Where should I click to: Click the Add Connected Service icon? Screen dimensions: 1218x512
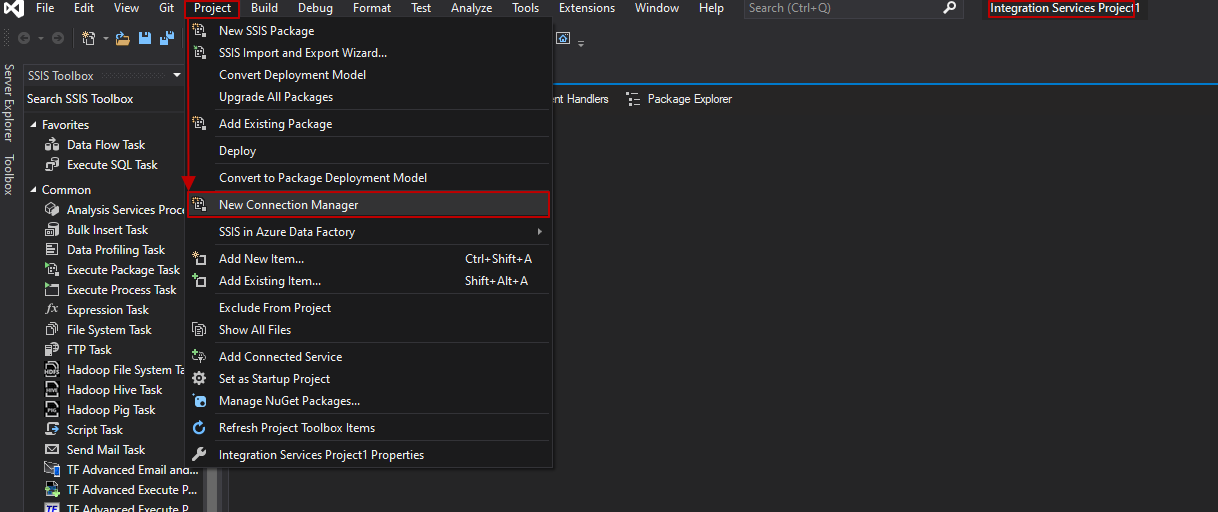(x=198, y=357)
